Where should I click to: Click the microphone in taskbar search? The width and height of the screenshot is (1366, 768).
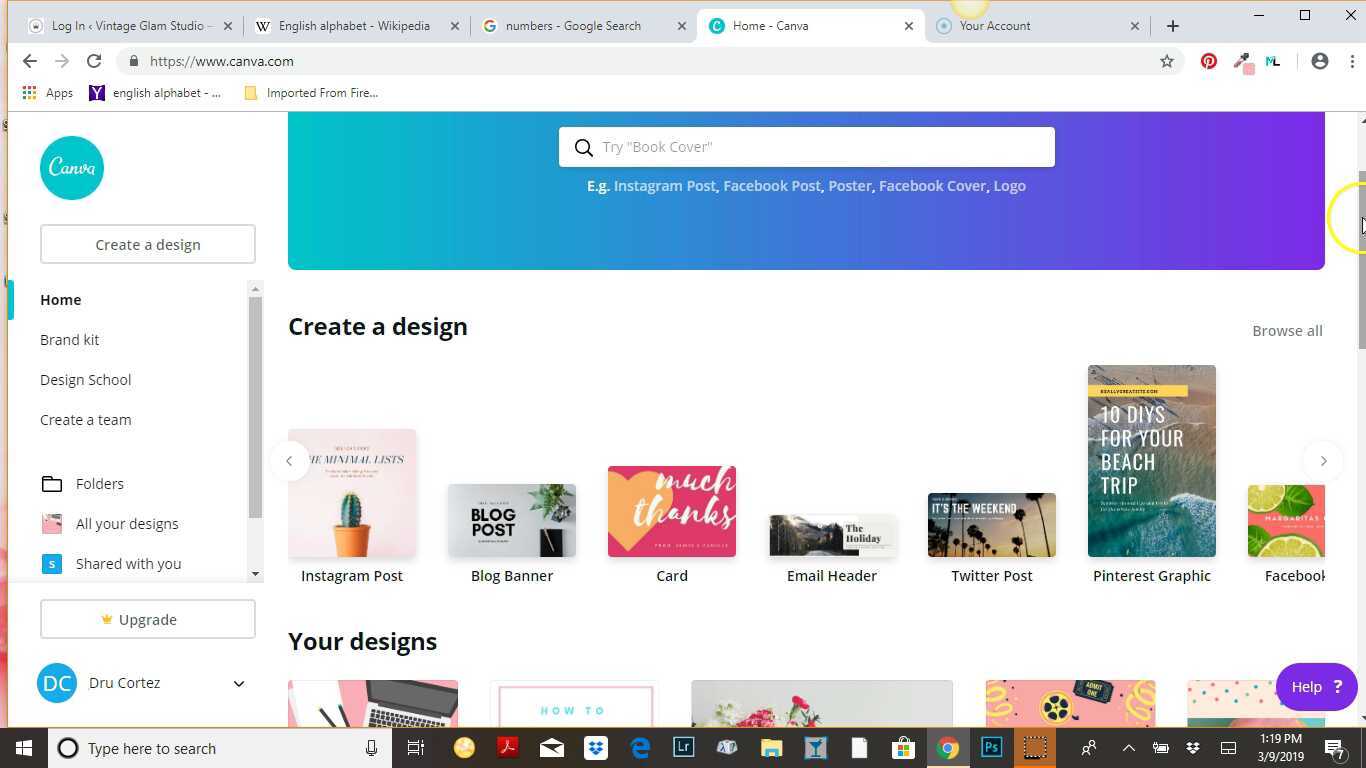point(371,748)
